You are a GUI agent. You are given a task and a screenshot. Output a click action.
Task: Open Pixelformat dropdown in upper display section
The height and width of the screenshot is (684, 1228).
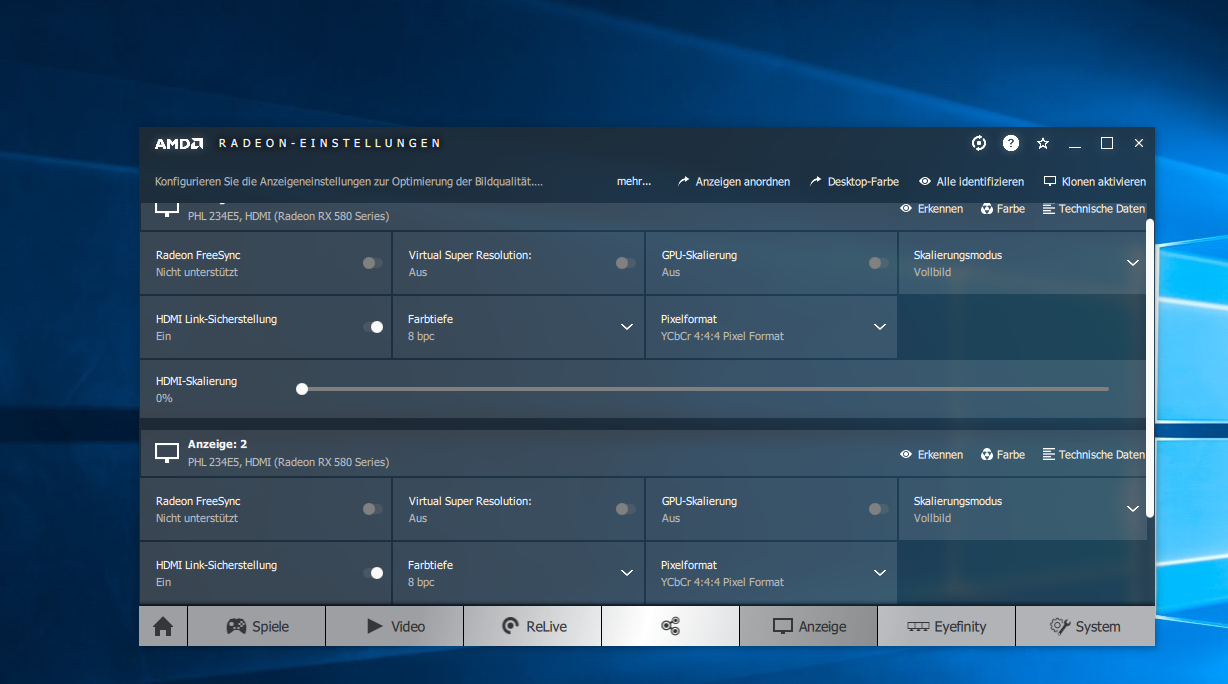(880, 327)
